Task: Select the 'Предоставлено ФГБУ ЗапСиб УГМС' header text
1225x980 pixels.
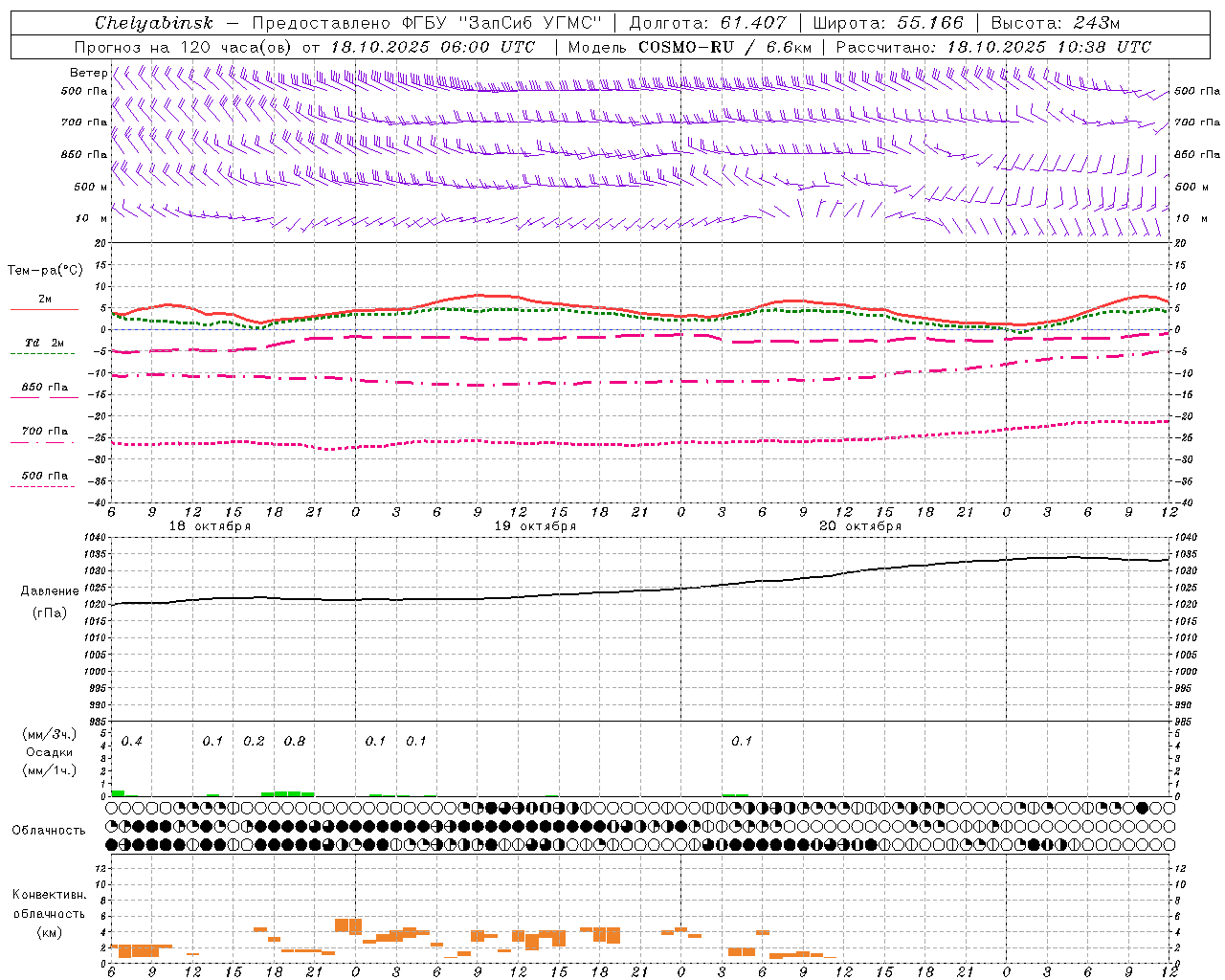Action: coord(428,23)
